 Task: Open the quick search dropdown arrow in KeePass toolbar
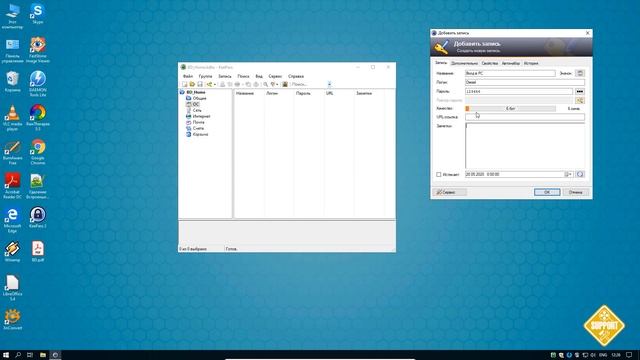(x=329, y=84)
